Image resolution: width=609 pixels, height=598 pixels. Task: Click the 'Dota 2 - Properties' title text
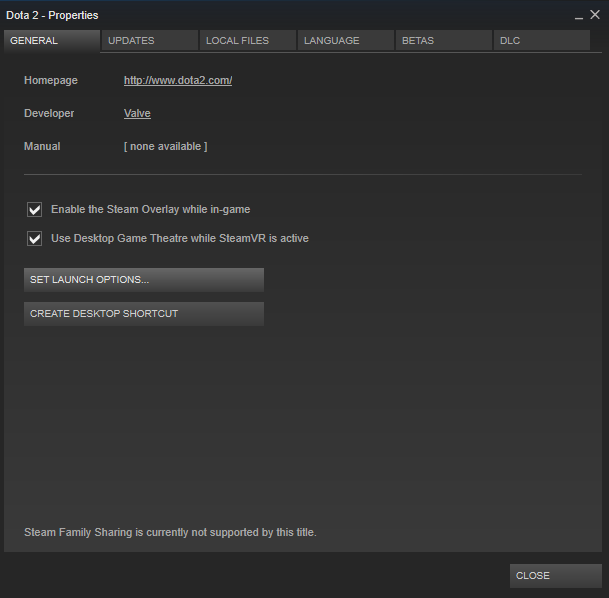coord(52,15)
